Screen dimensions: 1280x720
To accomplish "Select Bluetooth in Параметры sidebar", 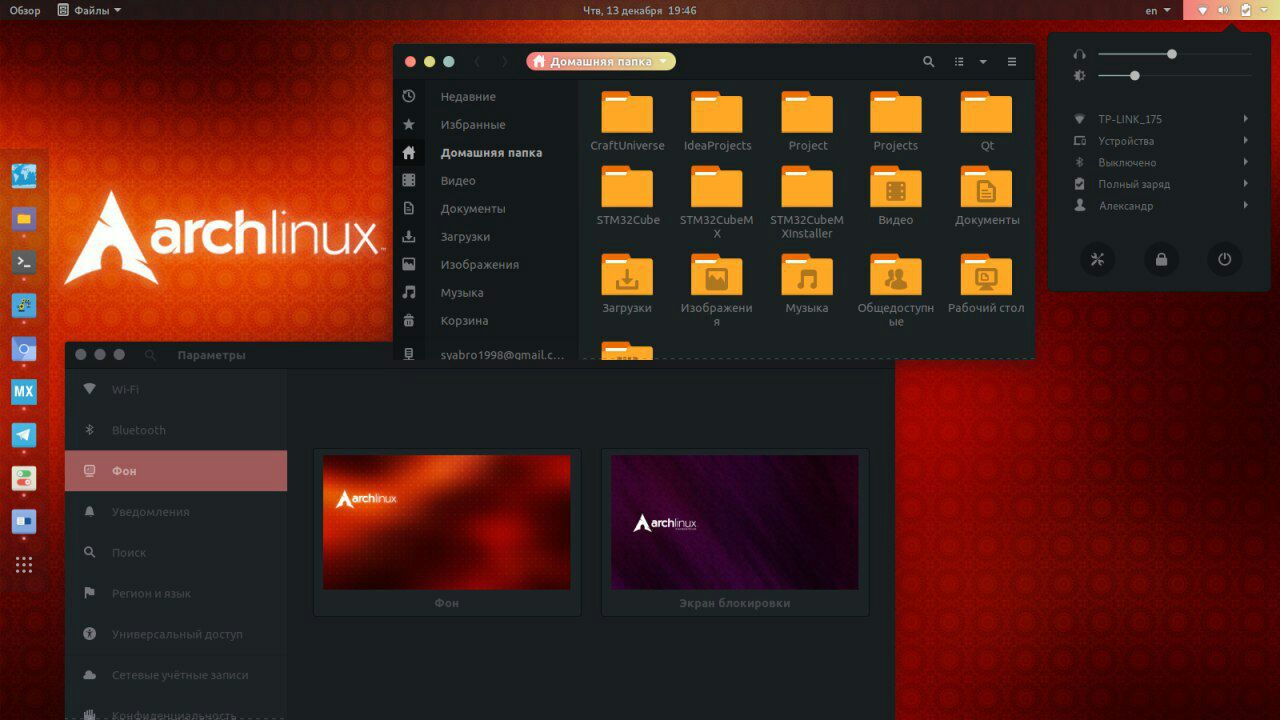I will point(176,430).
